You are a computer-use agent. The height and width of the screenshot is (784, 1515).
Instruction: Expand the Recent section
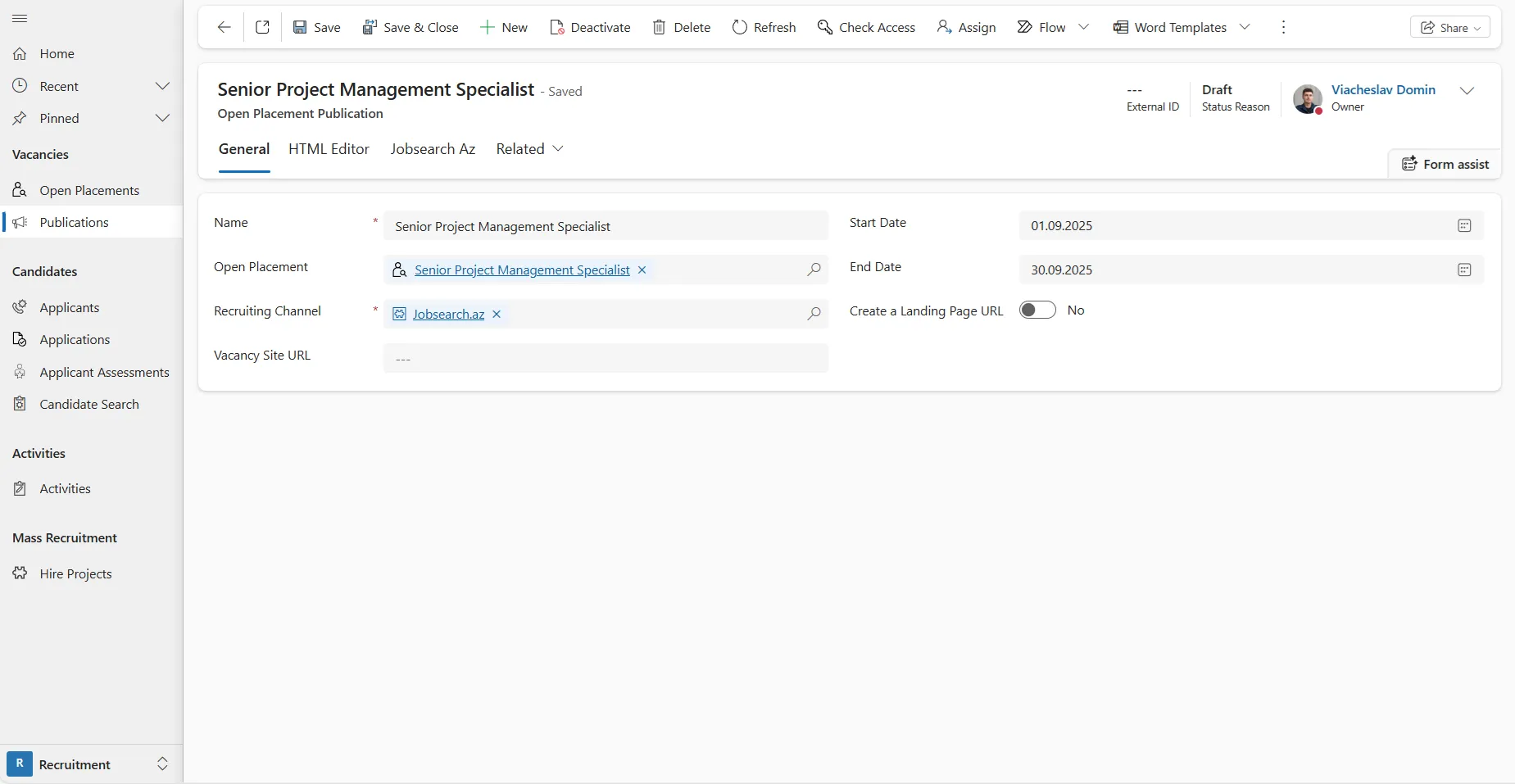162,86
